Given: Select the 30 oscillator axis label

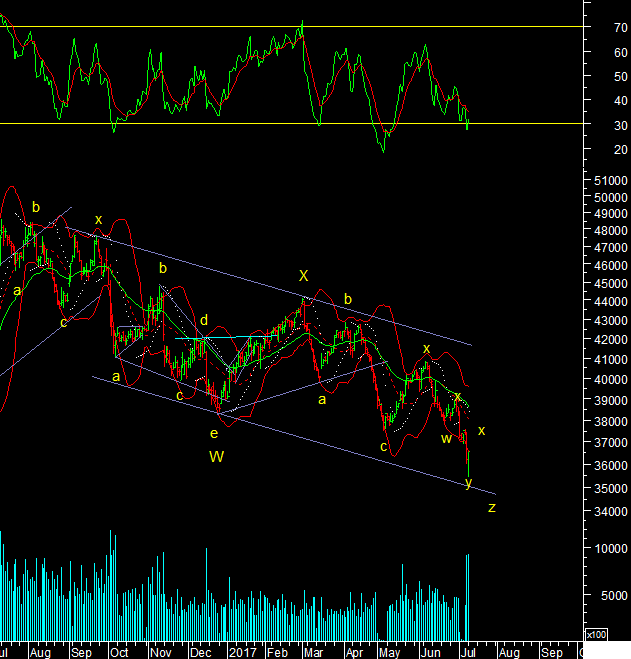Looking at the screenshot, I should (x=620, y=126).
